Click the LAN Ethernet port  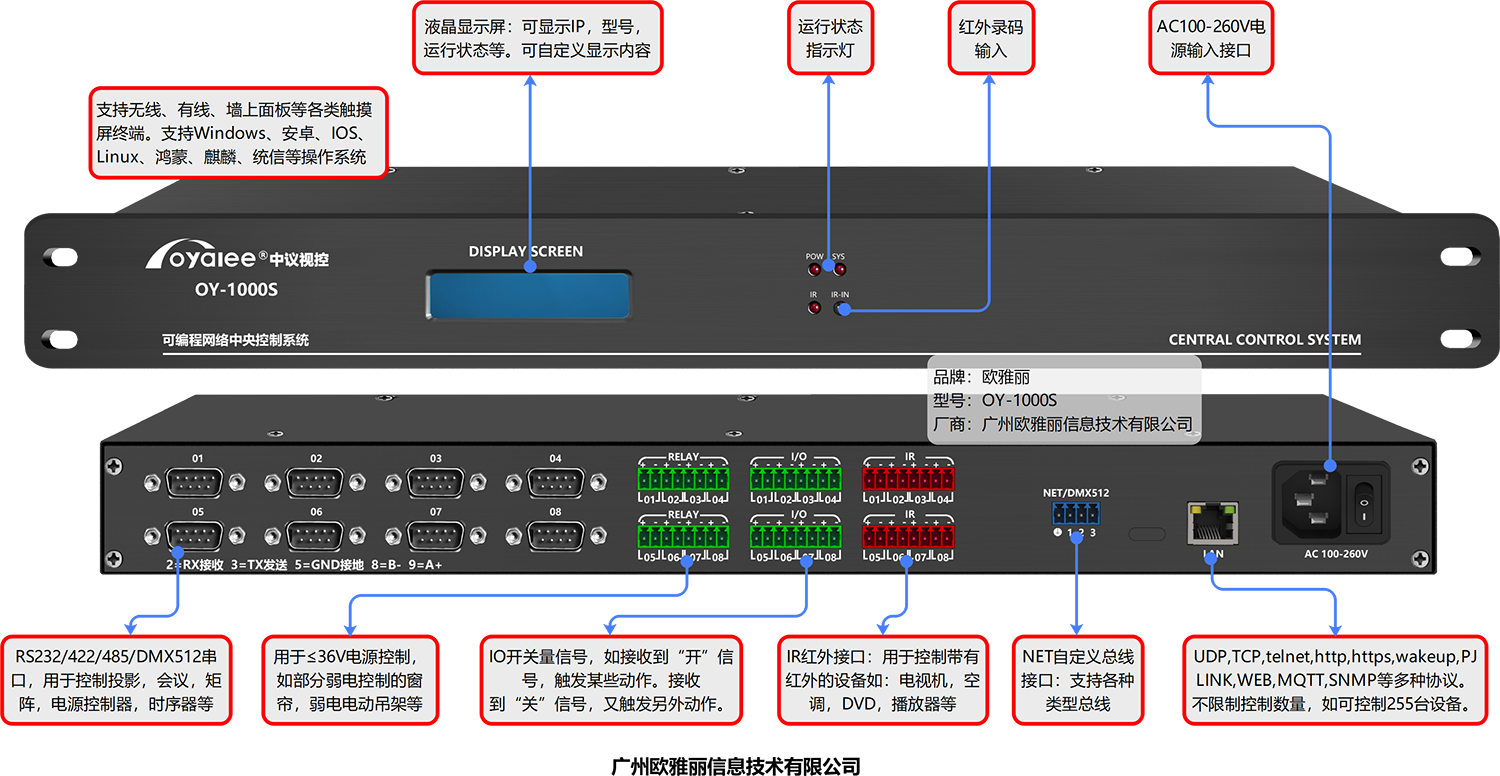click(x=1212, y=523)
